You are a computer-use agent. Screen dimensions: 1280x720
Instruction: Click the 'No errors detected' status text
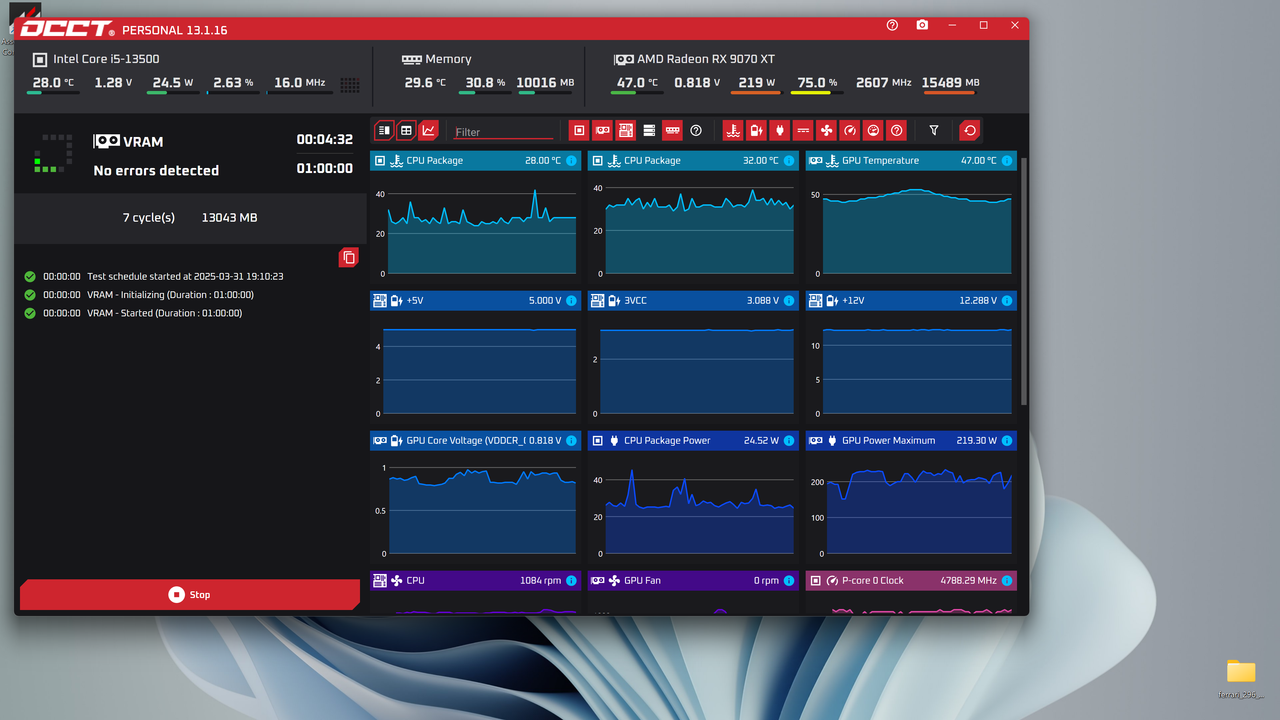pos(156,170)
